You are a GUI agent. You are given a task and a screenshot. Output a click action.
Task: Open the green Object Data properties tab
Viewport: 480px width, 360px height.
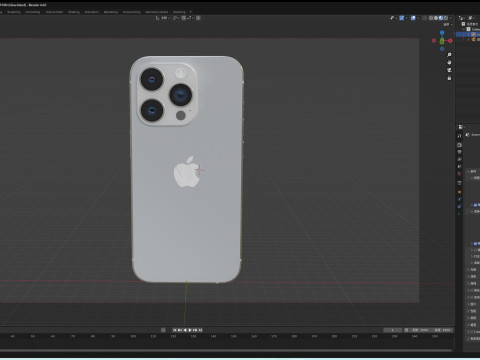(459, 213)
